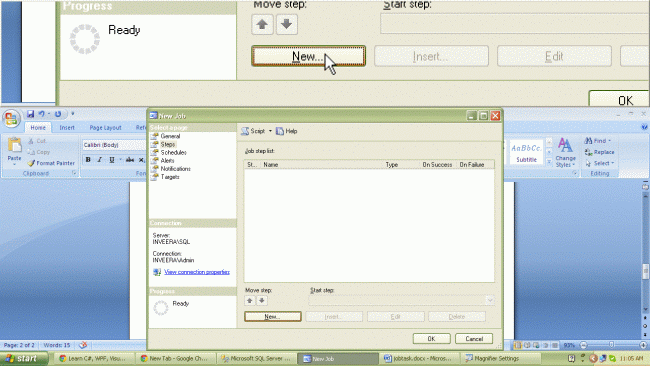Click the Zoom In plus button in Word

pos(643,345)
